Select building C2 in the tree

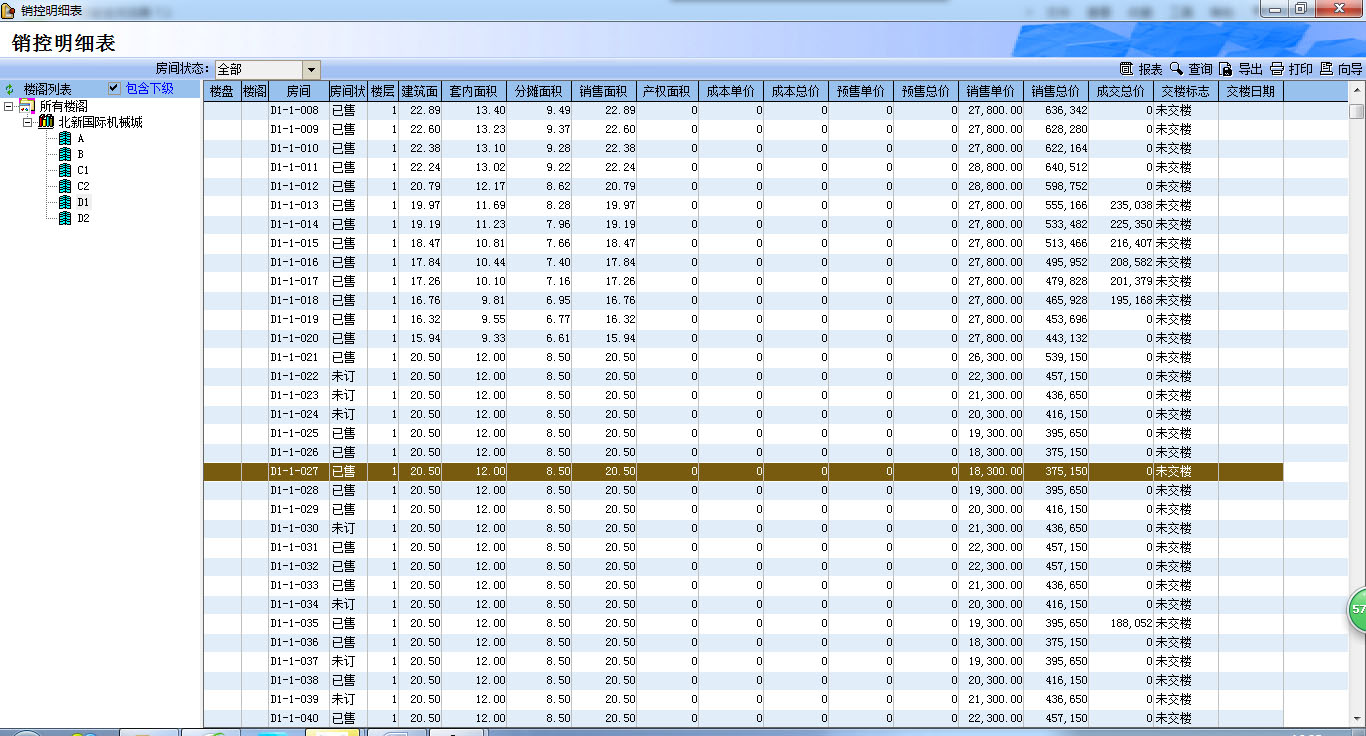tap(83, 186)
